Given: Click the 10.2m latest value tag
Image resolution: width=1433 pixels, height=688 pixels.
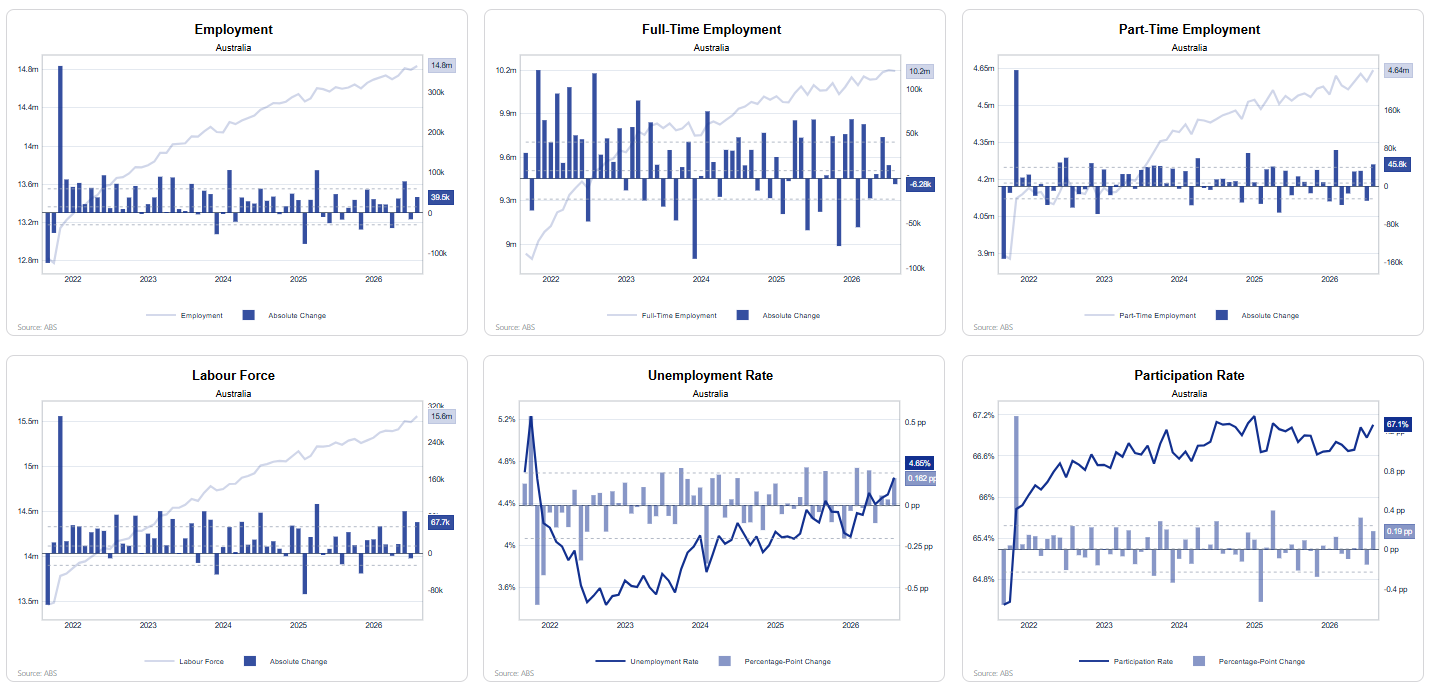Looking at the screenshot, I should click(x=919, y=72).
